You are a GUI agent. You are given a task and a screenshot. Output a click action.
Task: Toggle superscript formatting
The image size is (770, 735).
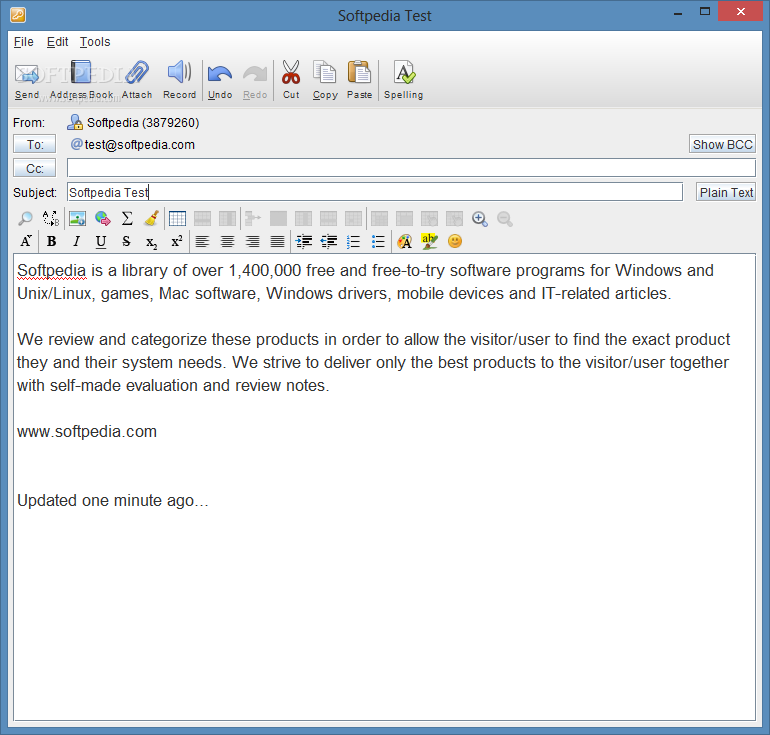[x=176, y=241]
